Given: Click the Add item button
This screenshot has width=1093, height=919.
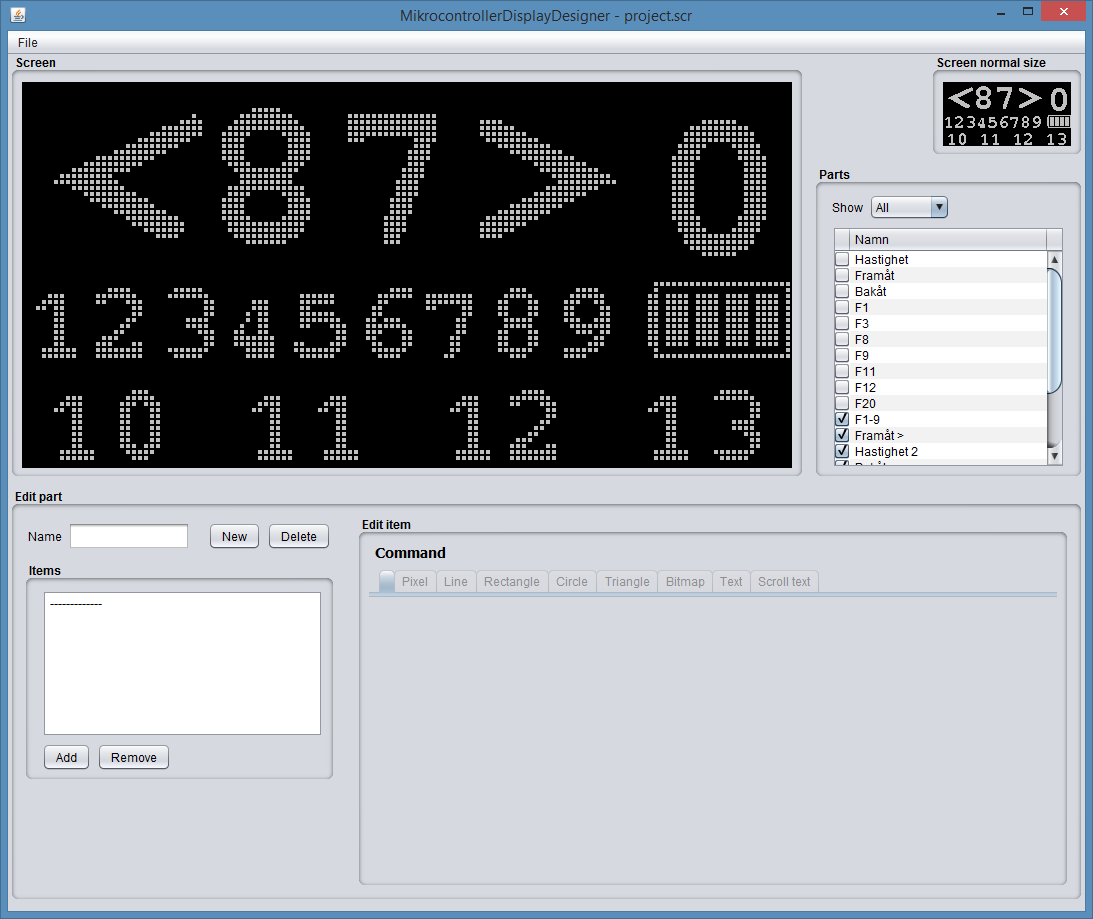Looking at the screenshot, I should coord(66,757).
